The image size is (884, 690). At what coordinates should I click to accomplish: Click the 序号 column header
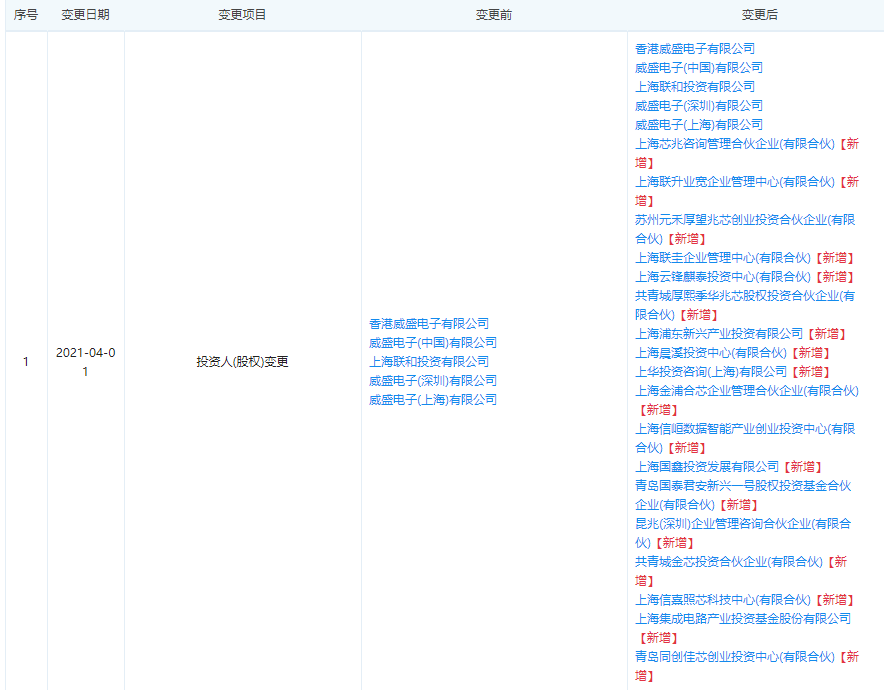[x=26, y=15]
